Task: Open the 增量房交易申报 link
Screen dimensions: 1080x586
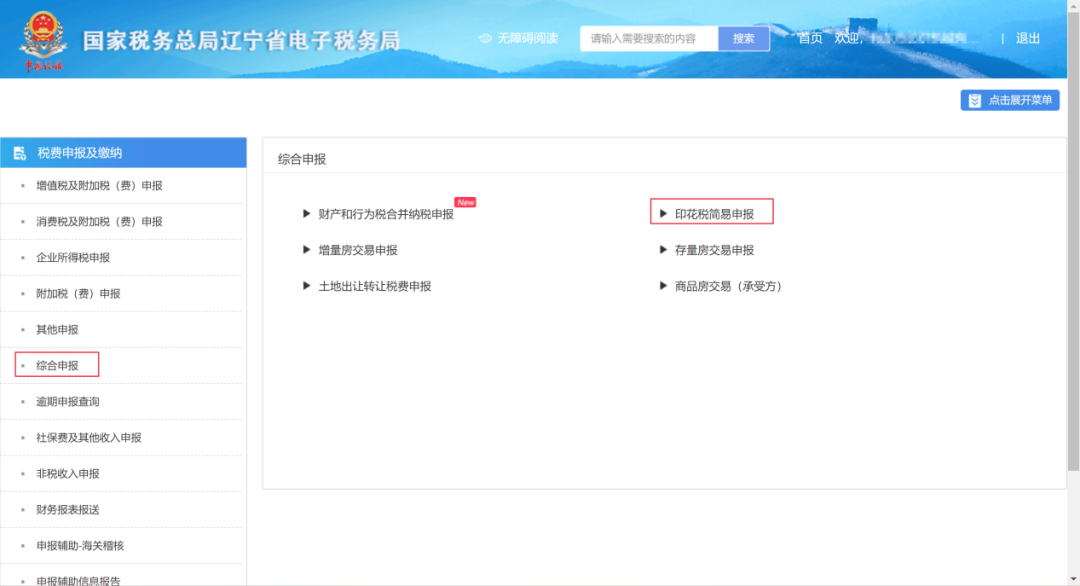Action: [x=357, y=250]
